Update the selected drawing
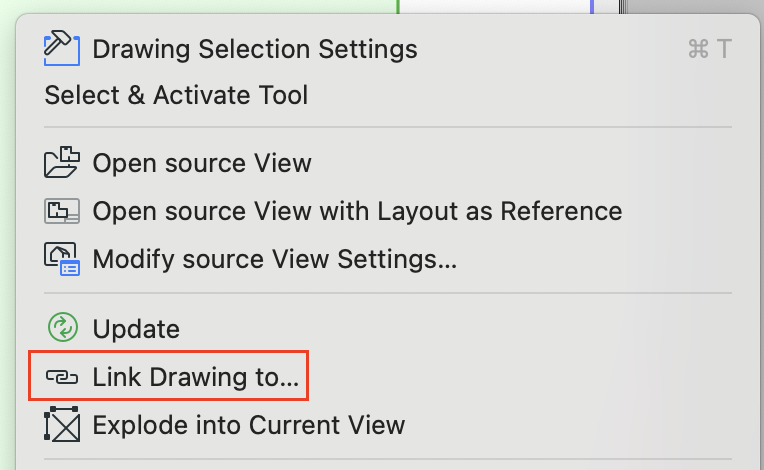This screenshot has width=764, height=470. pyautogui.click(x=136, y=328)
